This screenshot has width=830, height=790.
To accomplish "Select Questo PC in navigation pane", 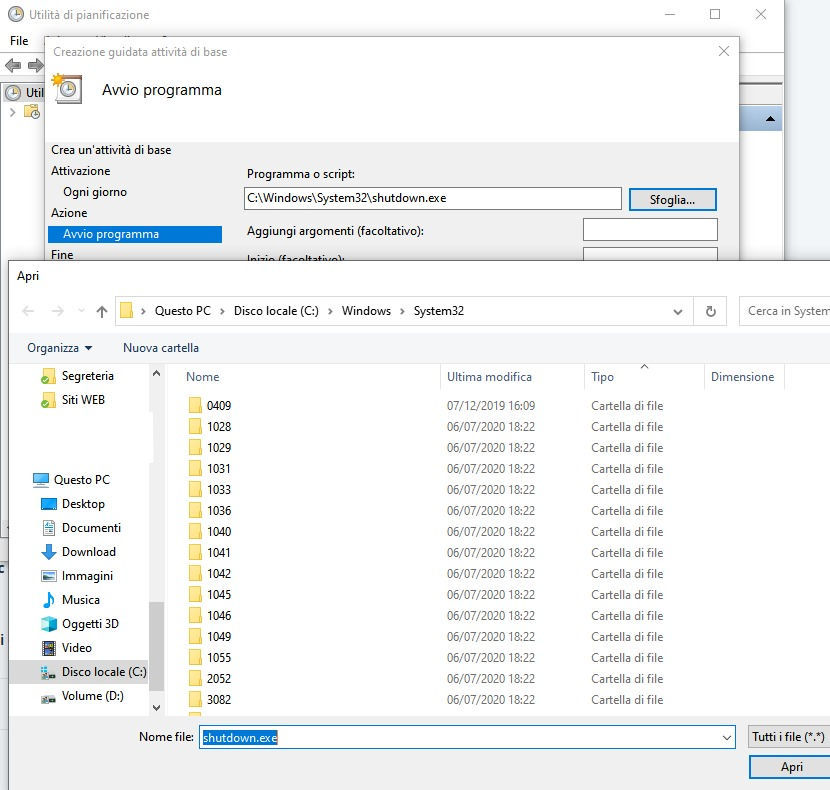I will 71,480.
